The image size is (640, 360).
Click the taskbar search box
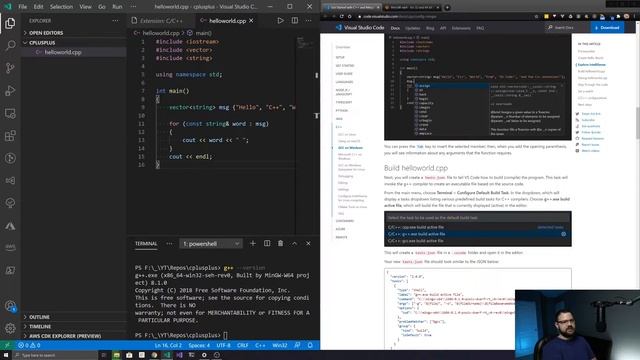(x=55, y=355)
